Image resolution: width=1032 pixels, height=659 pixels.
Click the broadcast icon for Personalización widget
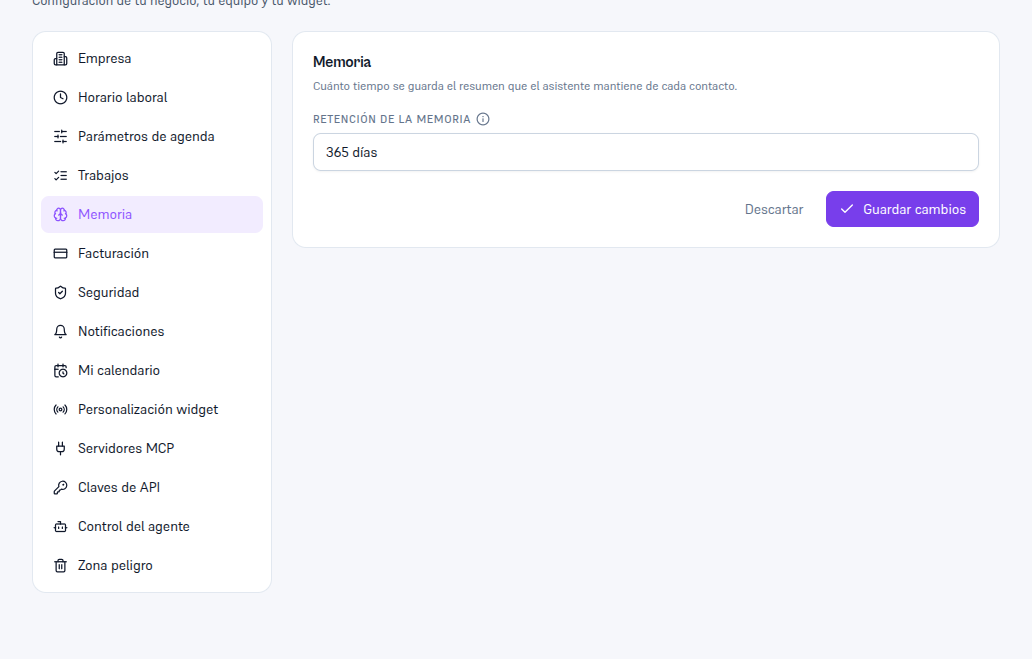point(61,409)
